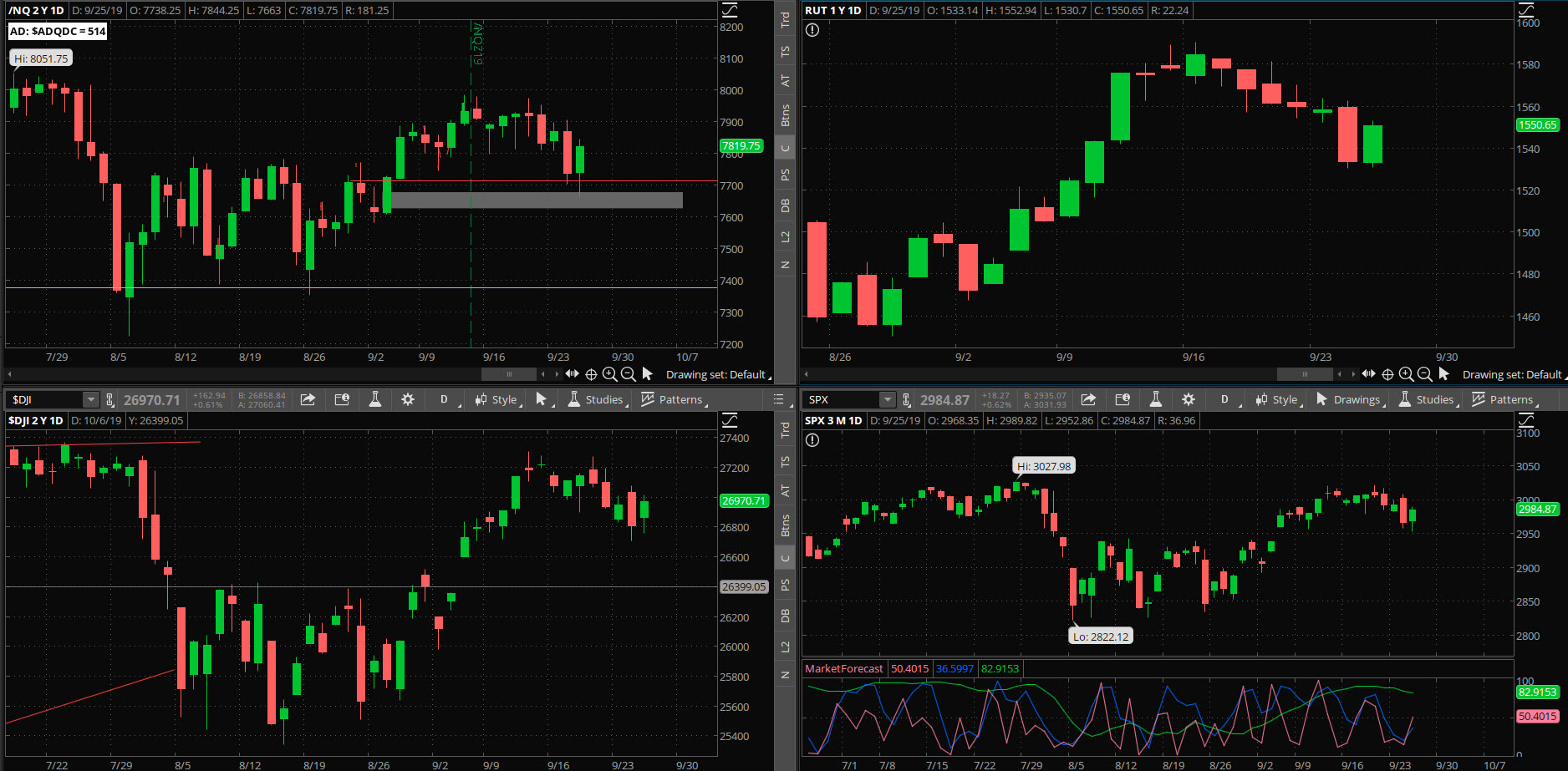This screenshot has width=1568, height=771.
Task: Open Patterns menu in $DJI toolbar
Action: 674,399
